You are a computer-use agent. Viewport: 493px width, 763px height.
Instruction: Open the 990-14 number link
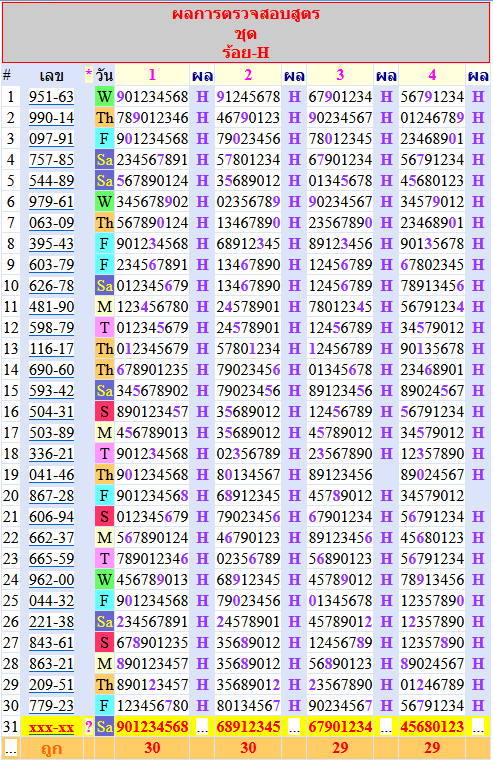(51, 118)
